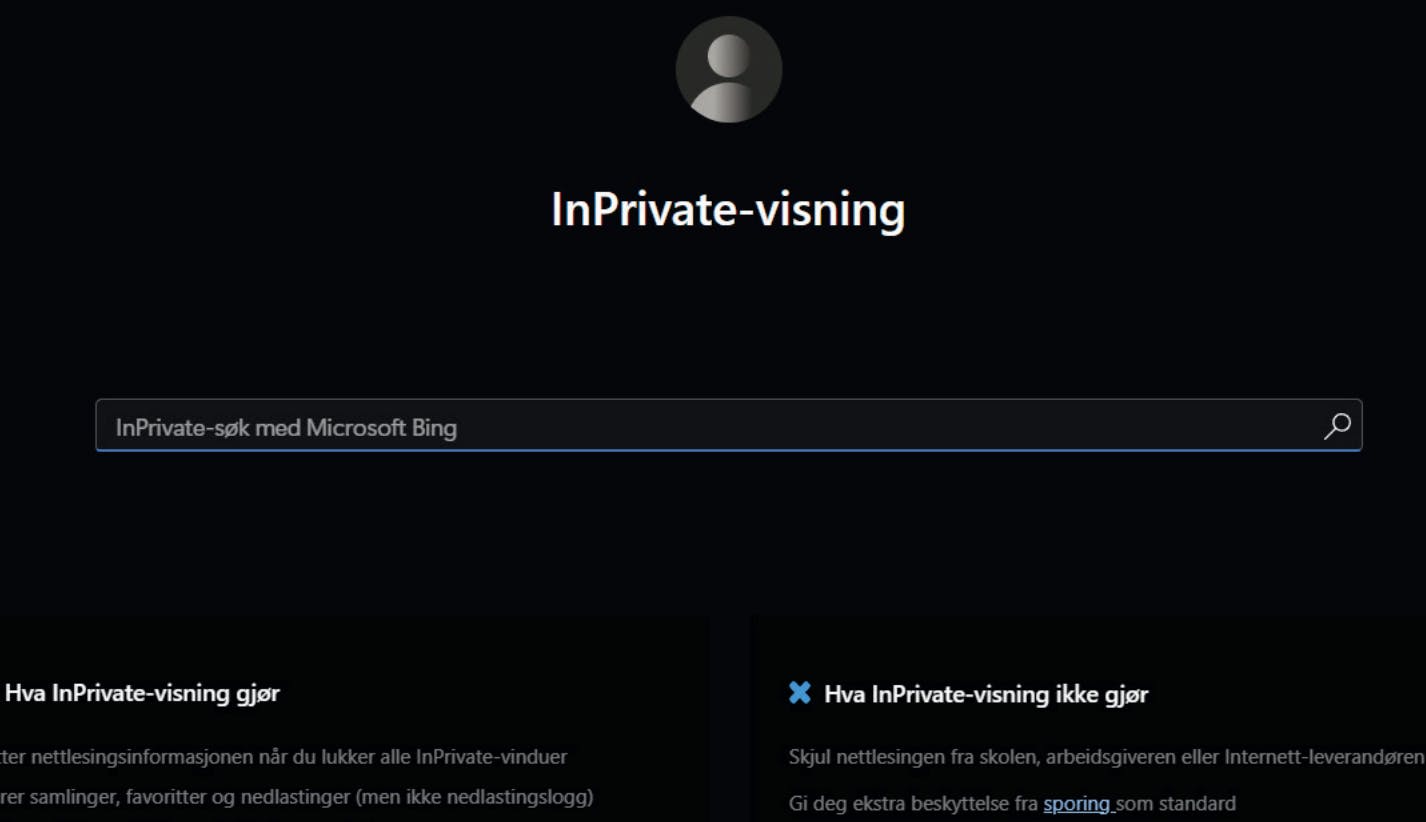Select the 'Hva InPrivate-visning ikke gjør' heading
Image resolution: width=1426 pixels, height=822 pixels.
tap(986, 694)
